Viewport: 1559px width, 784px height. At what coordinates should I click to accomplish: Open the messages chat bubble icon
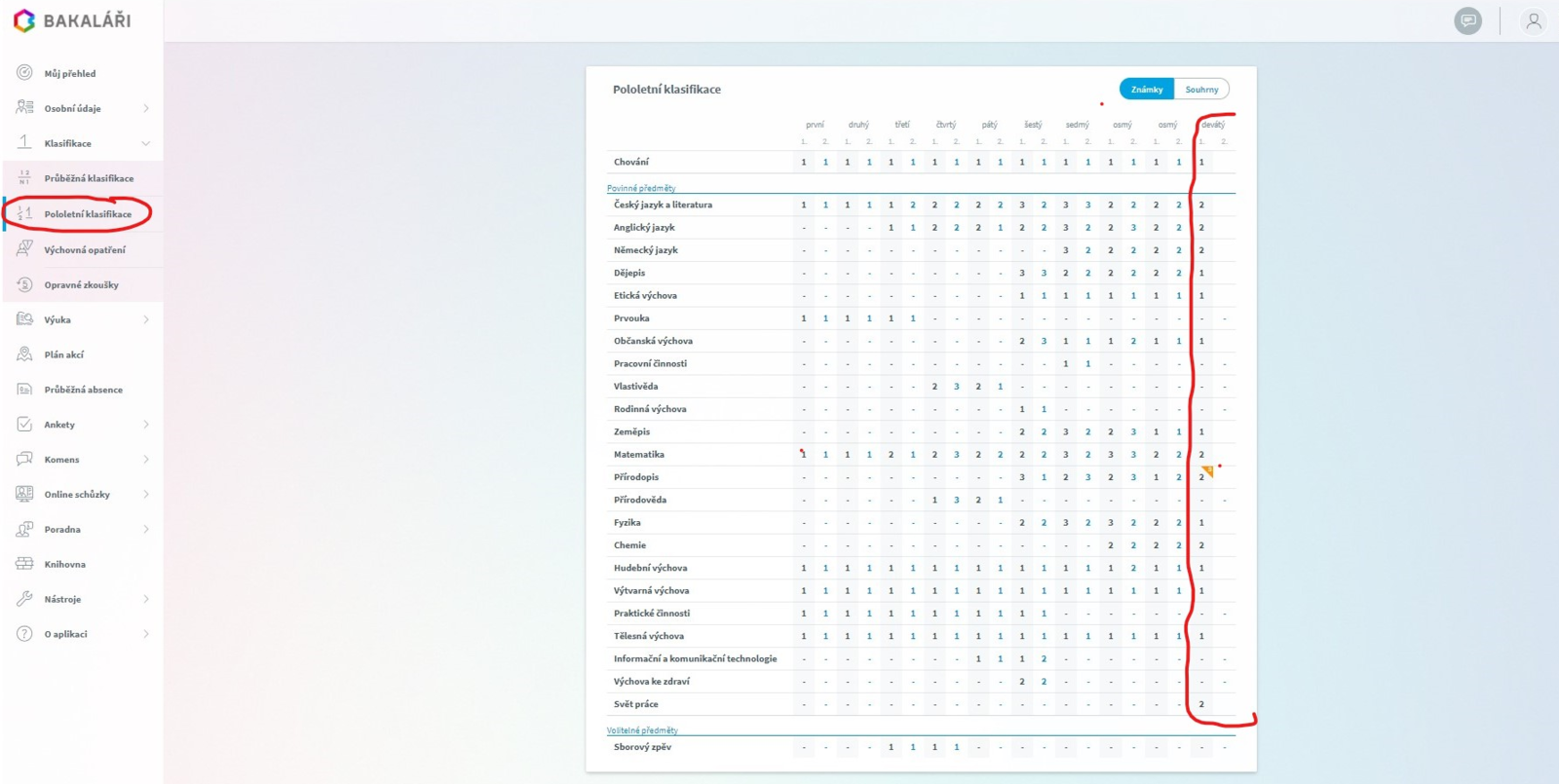(1467, 20)
